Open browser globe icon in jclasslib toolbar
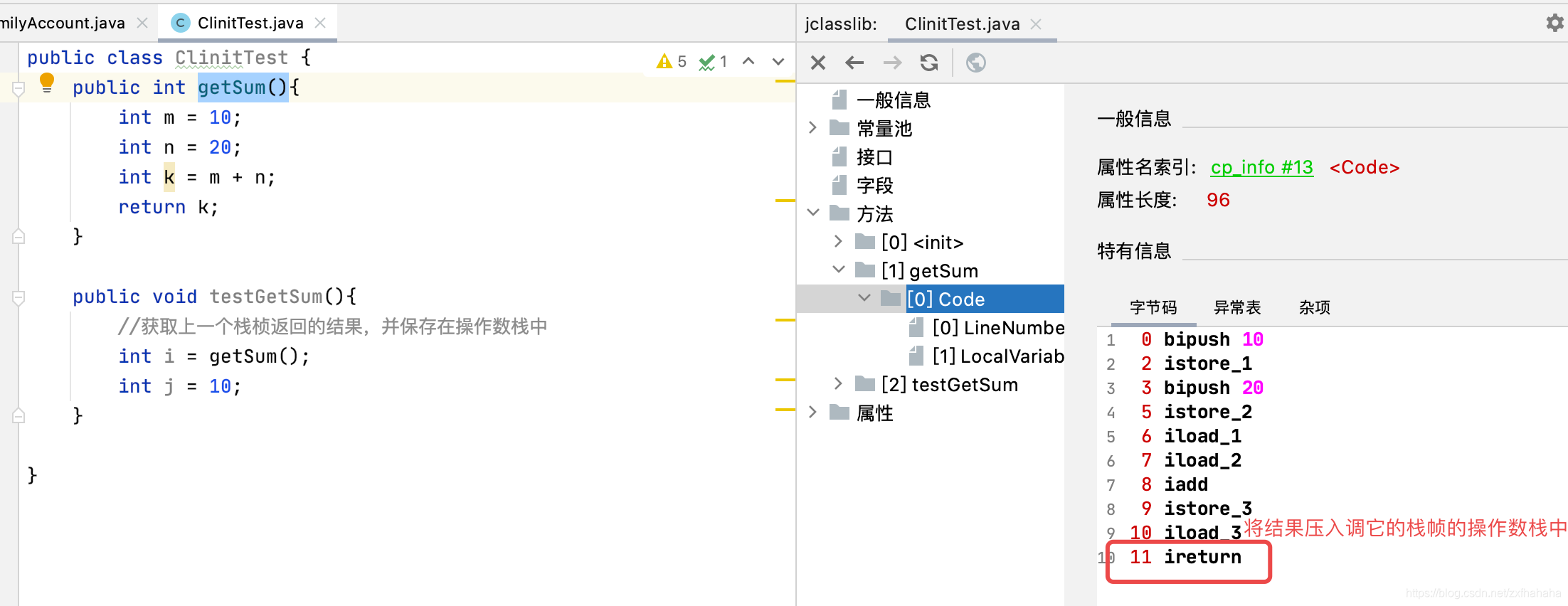1568x606 pixels. pyautogui.click(x=976, y=63)
